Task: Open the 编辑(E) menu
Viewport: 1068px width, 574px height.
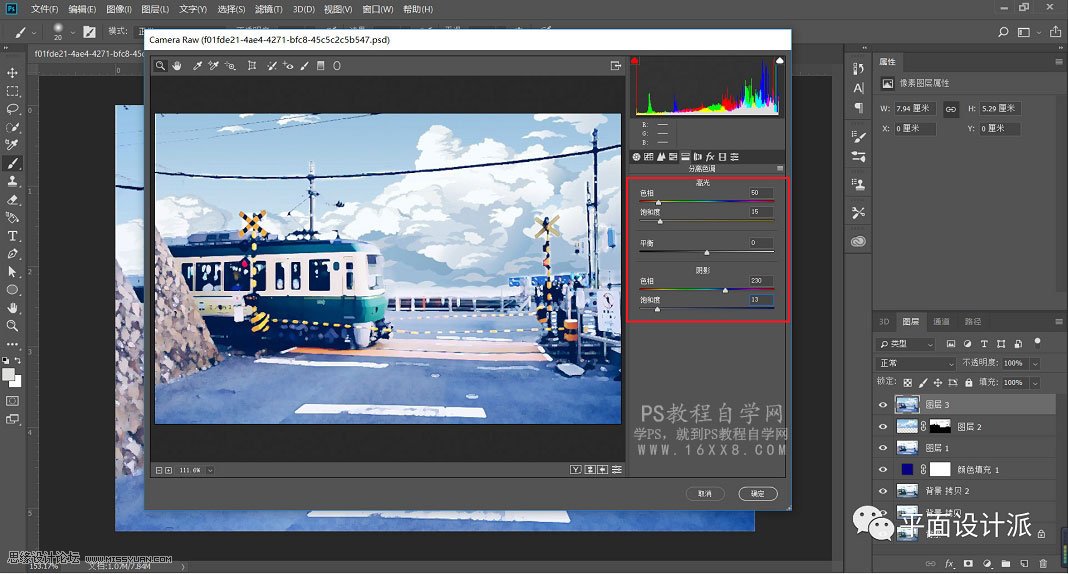Action: pyautogui.click(x=82, y=9)
